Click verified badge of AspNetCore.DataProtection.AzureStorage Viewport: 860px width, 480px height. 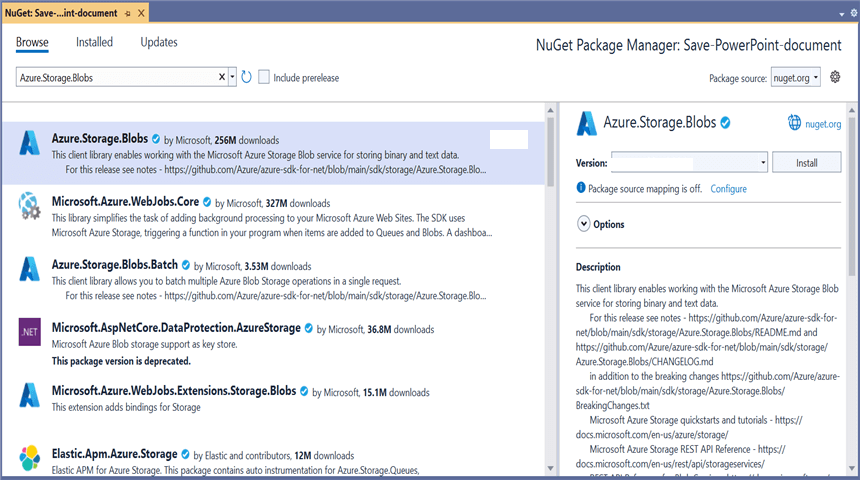tap(309, 328)
